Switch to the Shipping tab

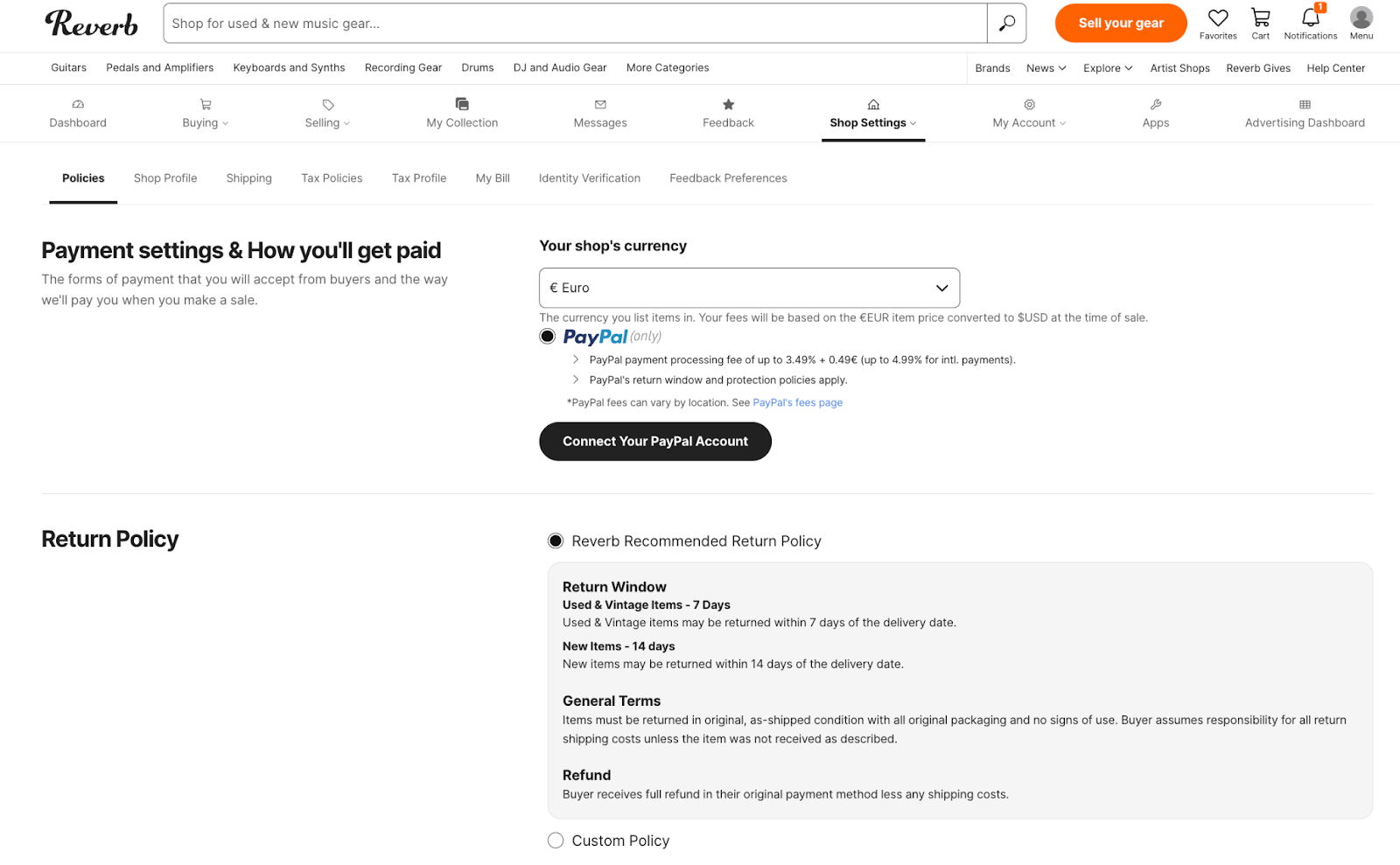coord(248,178)
